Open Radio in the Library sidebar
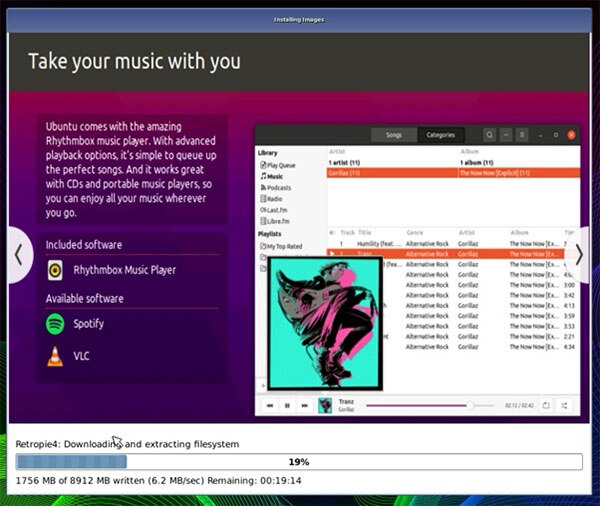The height and width of the screenshot is (506, 600). pos(271,199)
